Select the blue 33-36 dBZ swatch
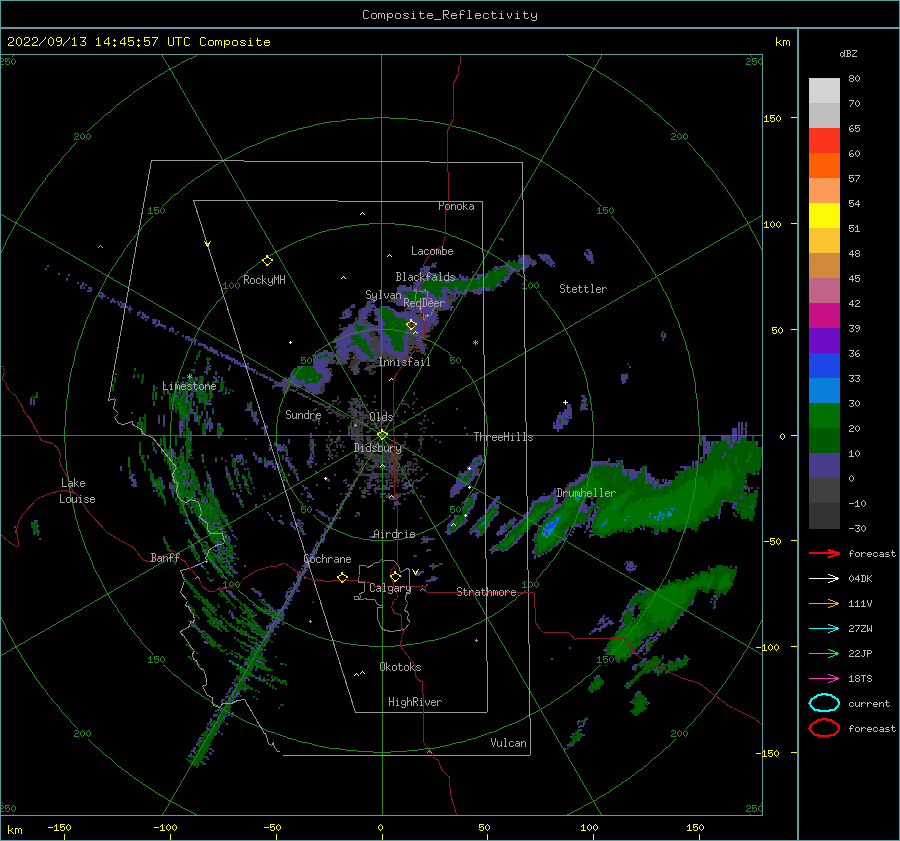900x841 pixels. click(x=824, y=366)
